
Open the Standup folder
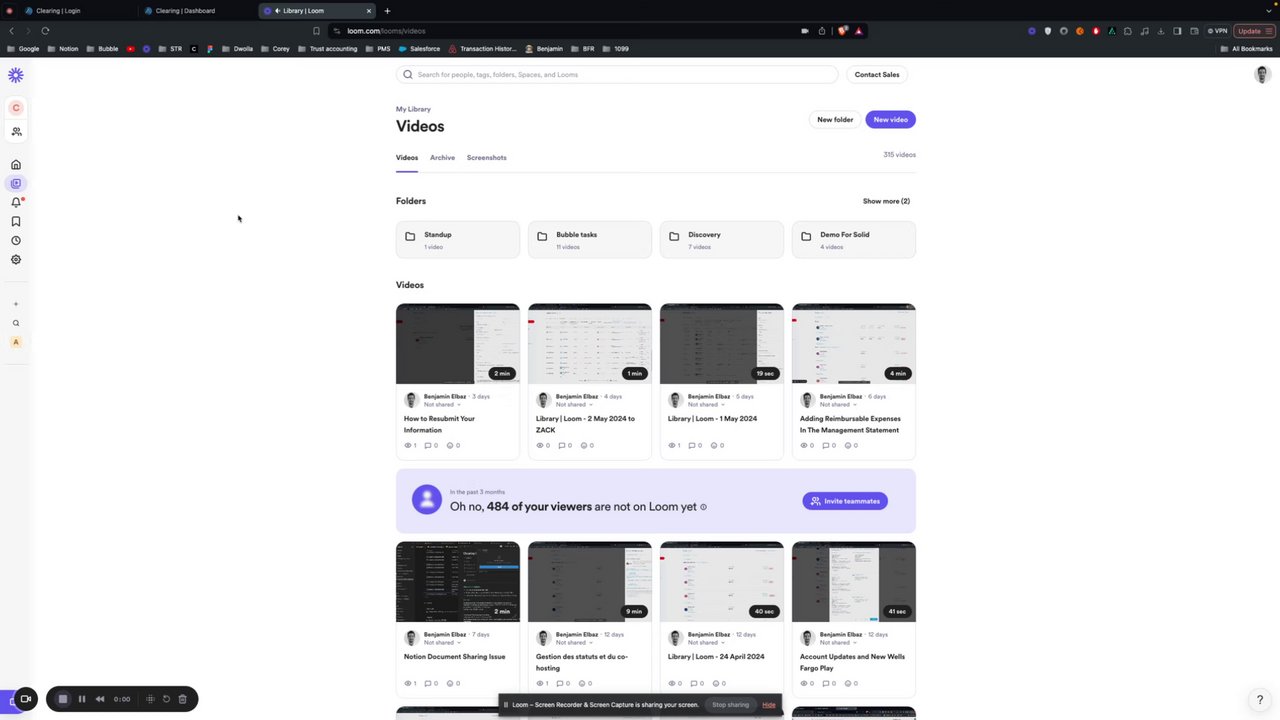click(x=458, y=240)
